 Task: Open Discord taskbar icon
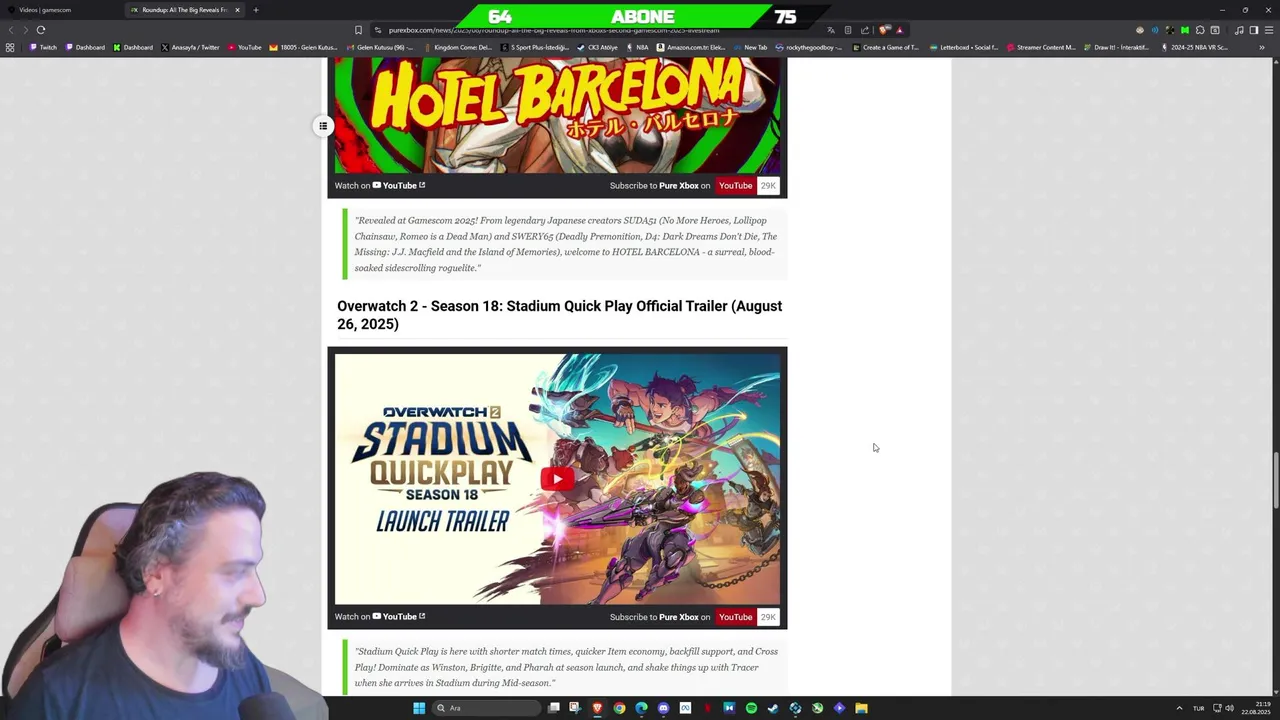coord(663,708)
